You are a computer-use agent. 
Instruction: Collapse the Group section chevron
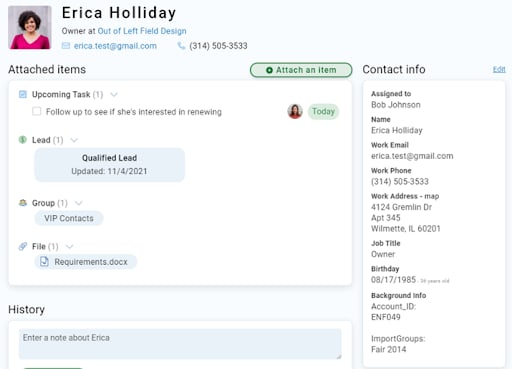coord(79,203)
